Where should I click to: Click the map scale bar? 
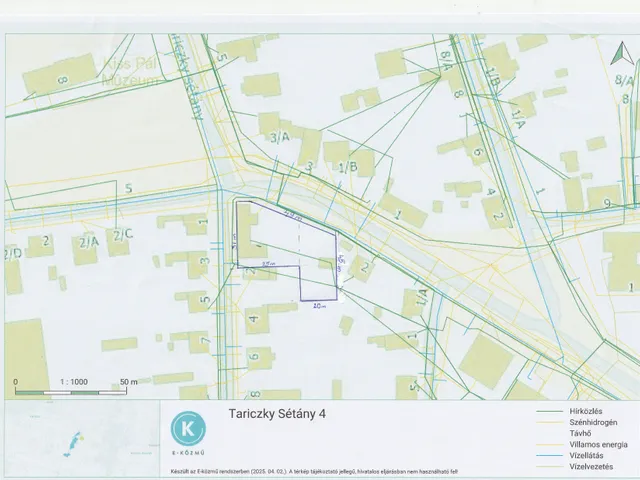pos(71,392)
